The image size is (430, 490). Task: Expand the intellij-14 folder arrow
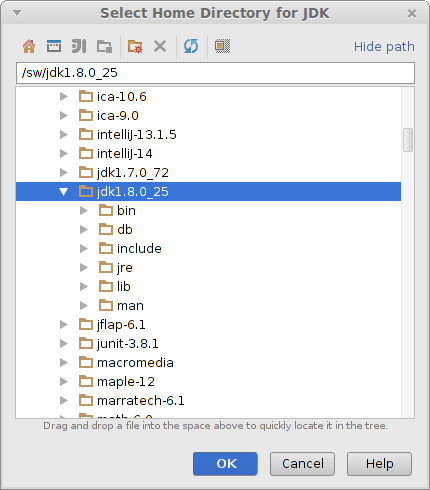point(63,154)
